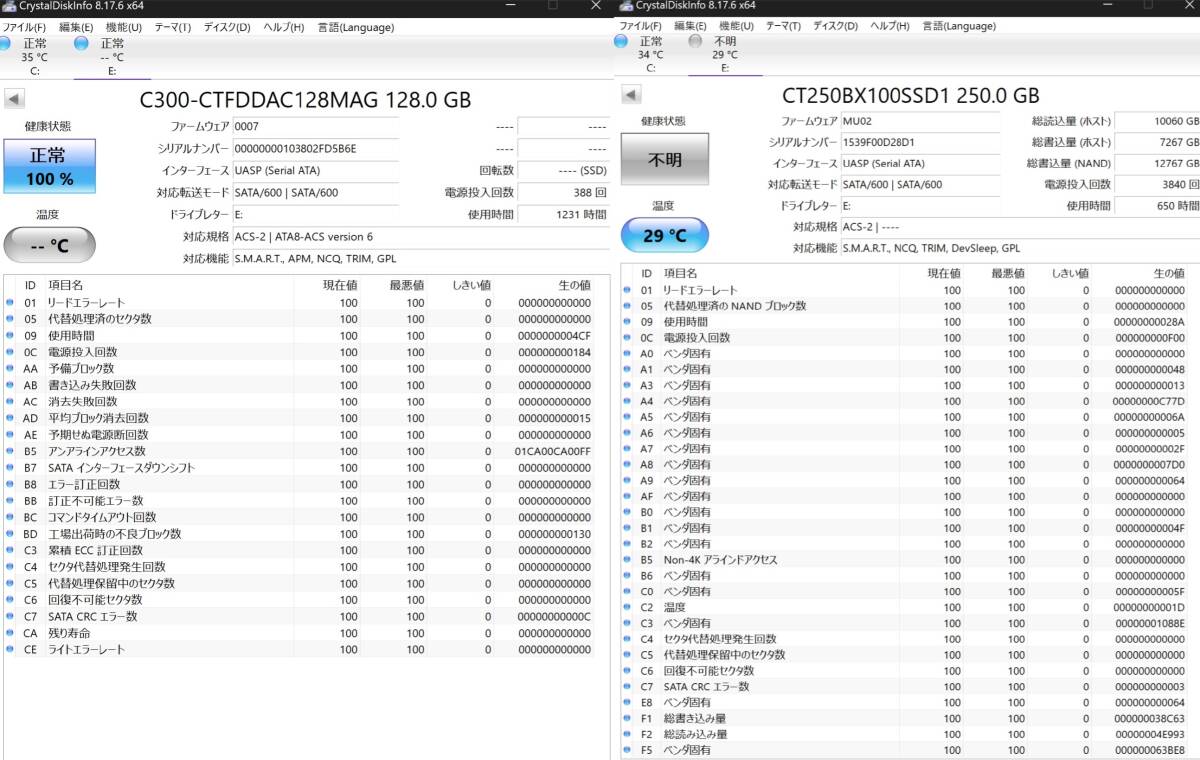Open ヘルプ(H) menu in right window

click(890, 26)
